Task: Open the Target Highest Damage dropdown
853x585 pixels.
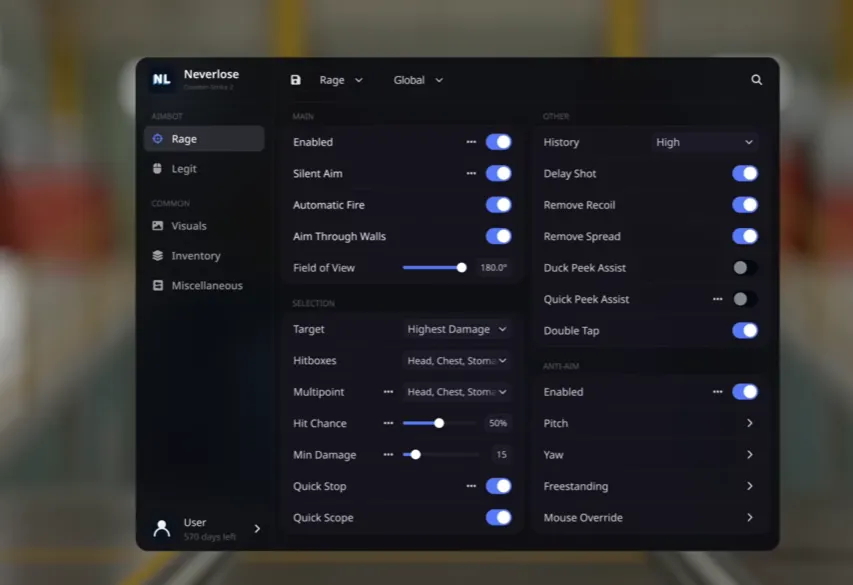Action: pyautogui.click(x=457, y=329)
